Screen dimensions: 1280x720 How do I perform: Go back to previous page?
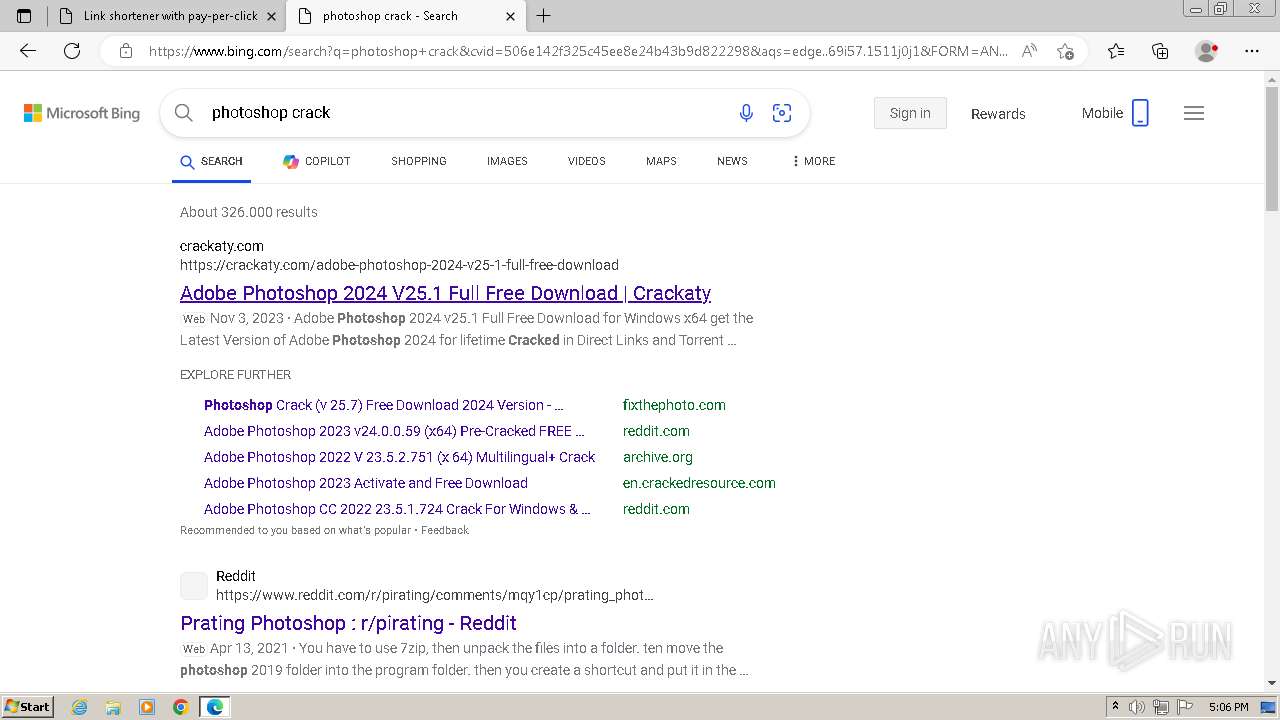[28, 51]
